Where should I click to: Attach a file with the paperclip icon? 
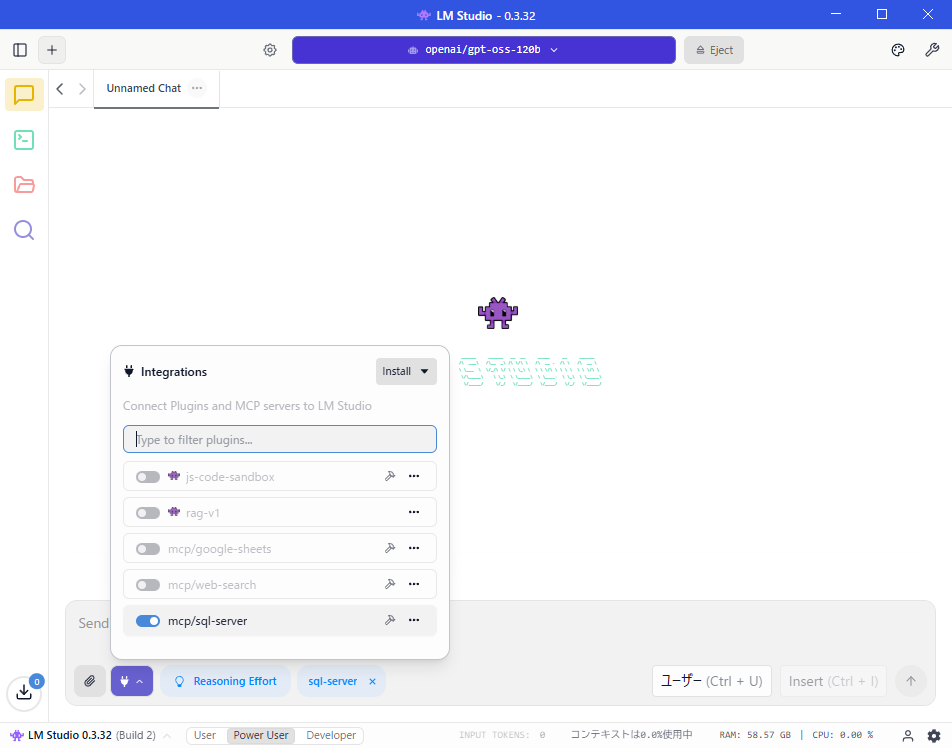(x=90, y=681)
